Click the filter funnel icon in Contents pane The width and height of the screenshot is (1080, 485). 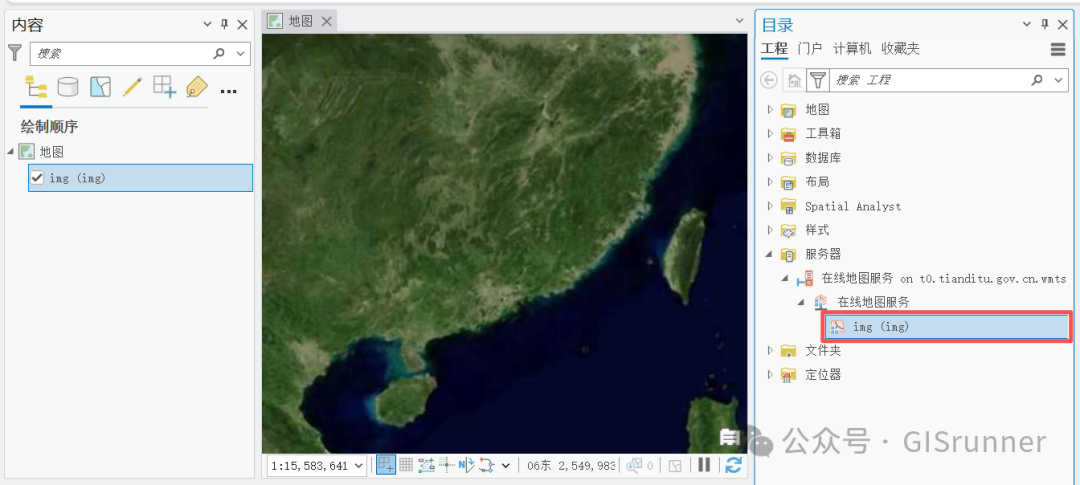[14, 53]
